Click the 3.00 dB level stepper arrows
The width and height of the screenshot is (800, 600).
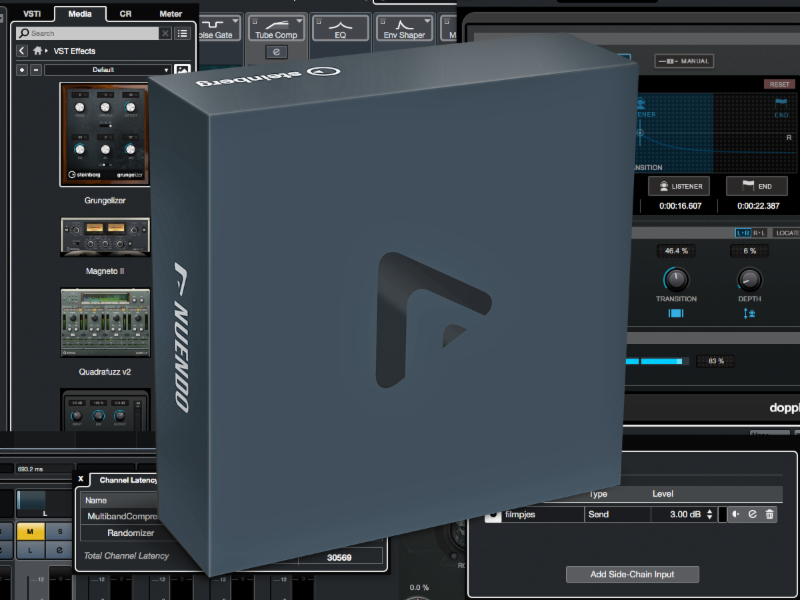(x=709, y=514)
